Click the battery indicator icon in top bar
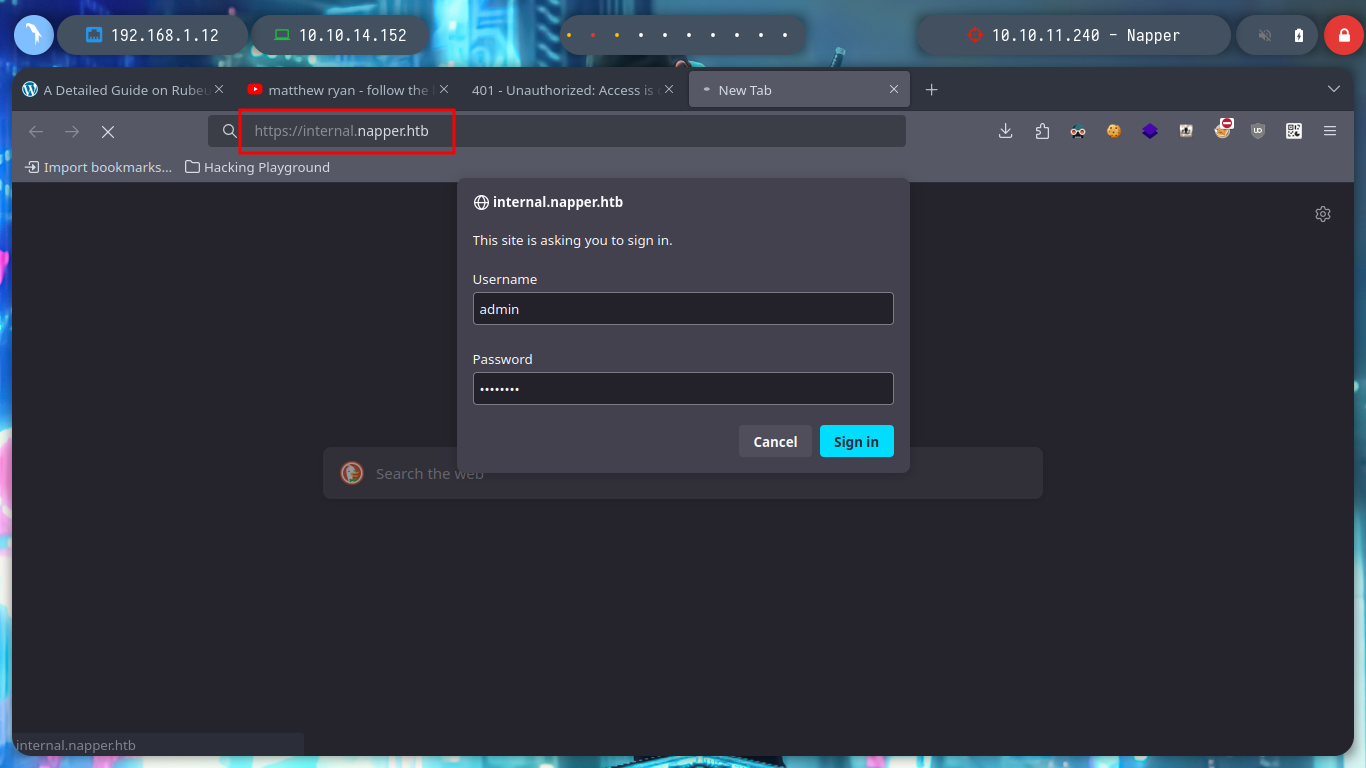 1299,35
